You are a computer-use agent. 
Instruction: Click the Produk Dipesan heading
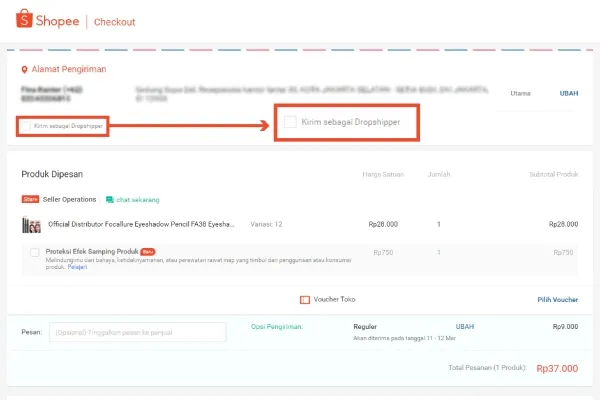[x=52, y=174]
